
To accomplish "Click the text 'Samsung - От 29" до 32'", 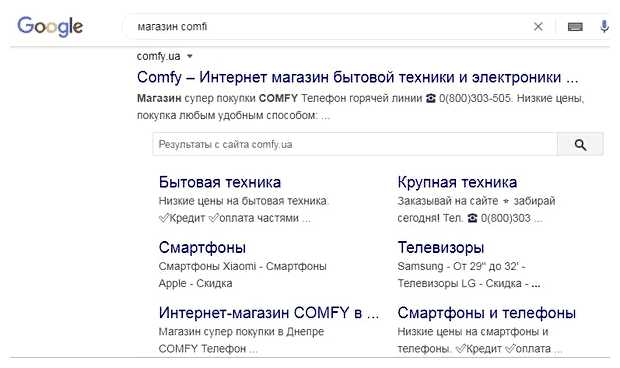I will coord(458,266).
